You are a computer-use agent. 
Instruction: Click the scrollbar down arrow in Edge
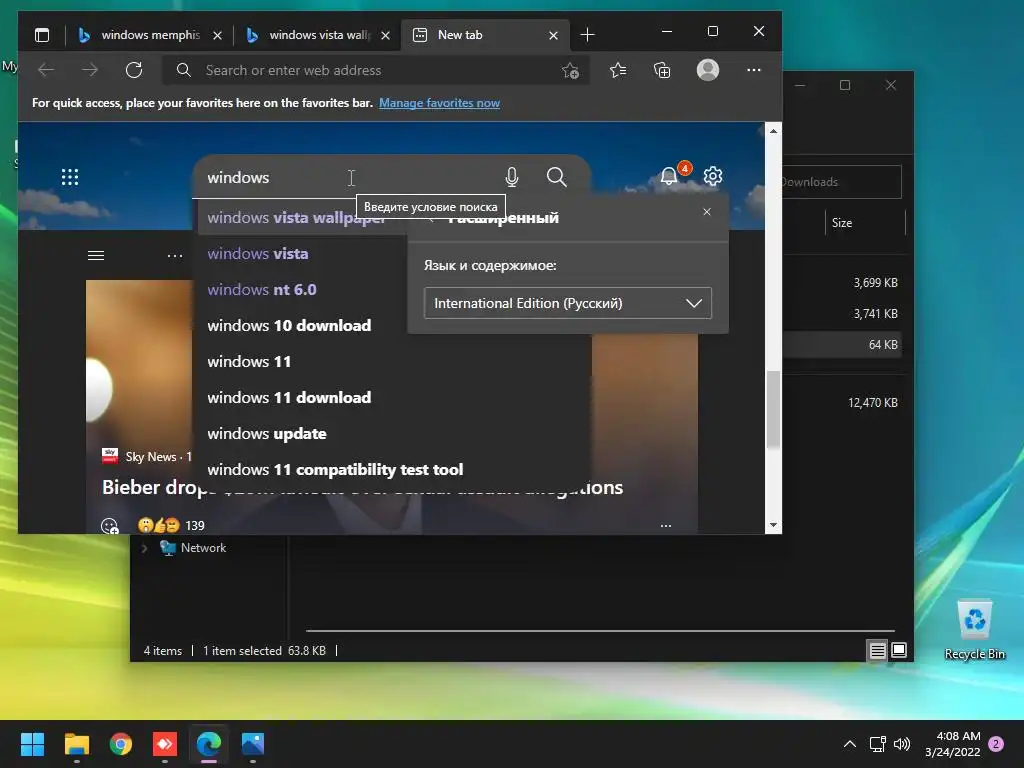(x=773, y=525)
